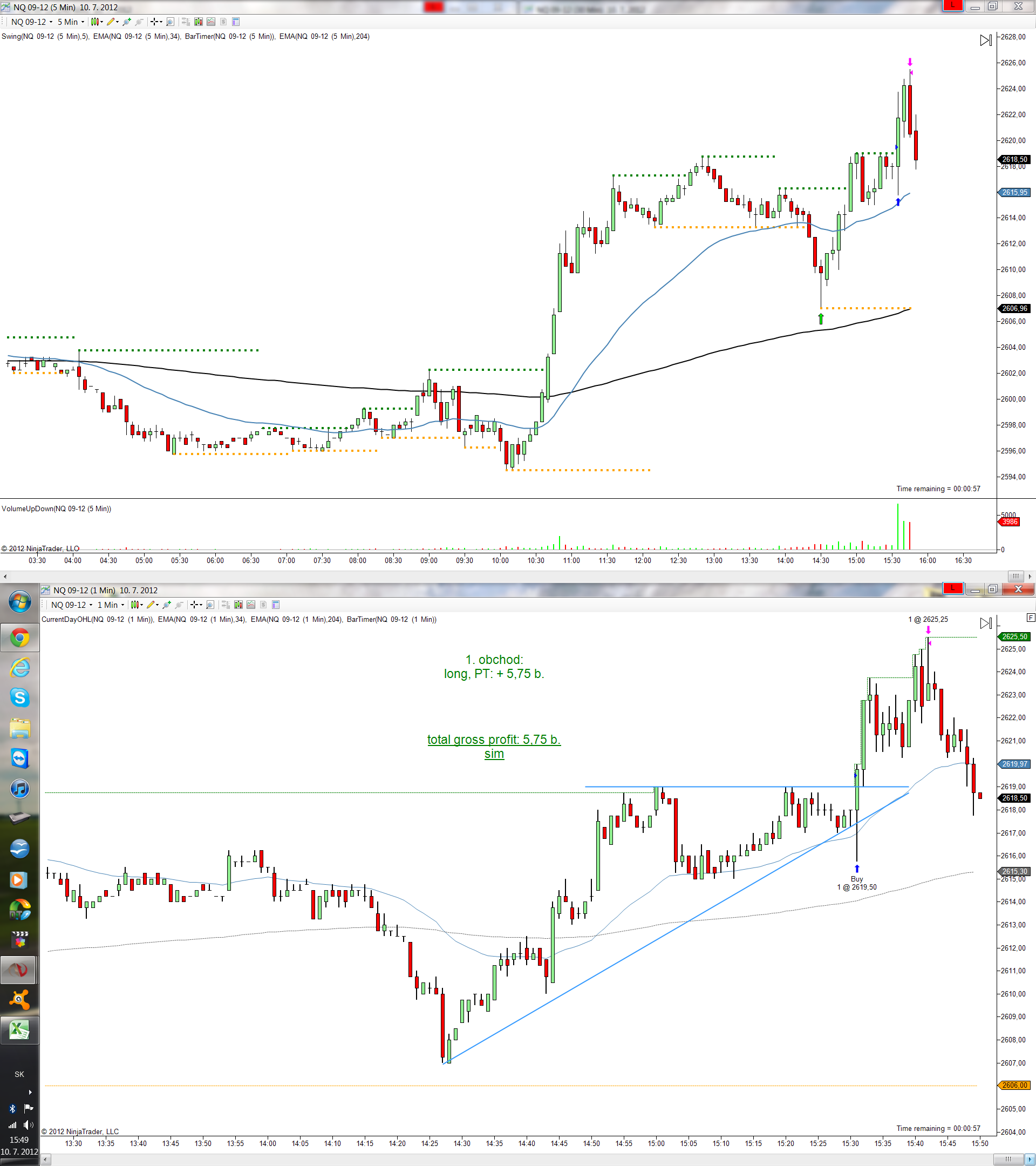The width and height of the screenshot is (1036, 1166).
Task: Toggle cursor crosshair mode on 5 Min chart
Action: 154,22
